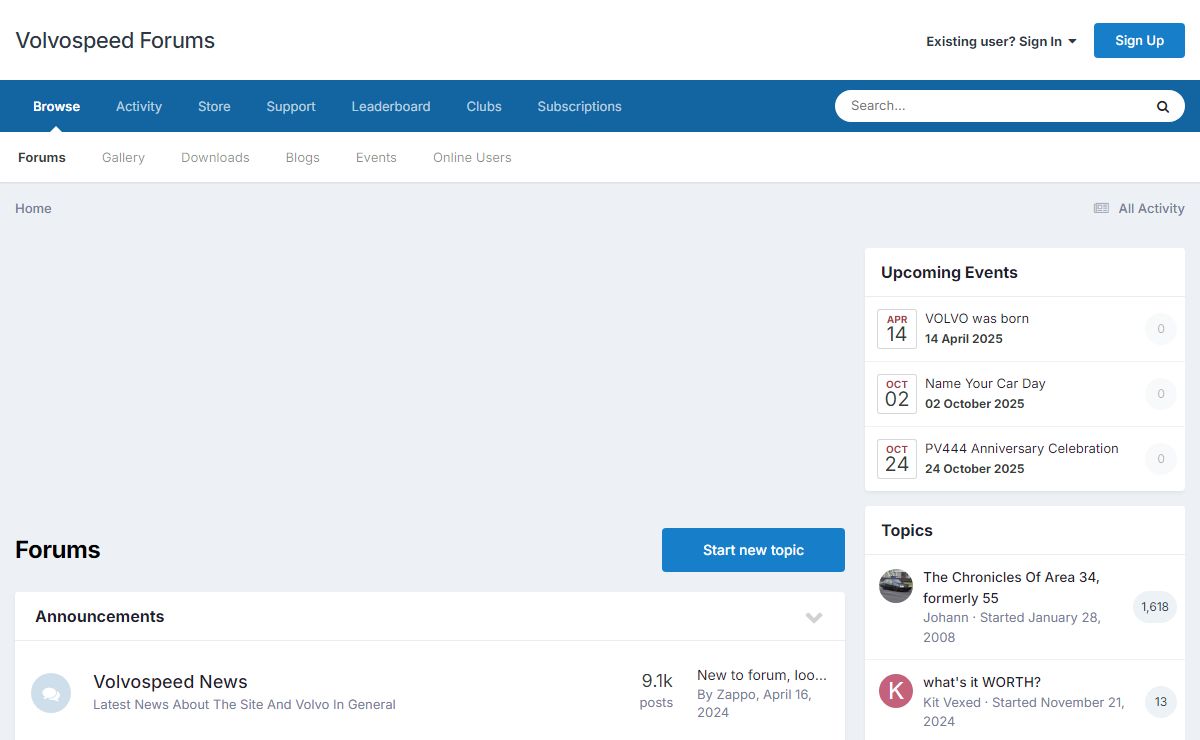Image resolution: width=1200 pixels, height=740 pixels.
Task: Click the OCT 24 calendar date icon
Action: pos(897,459)
